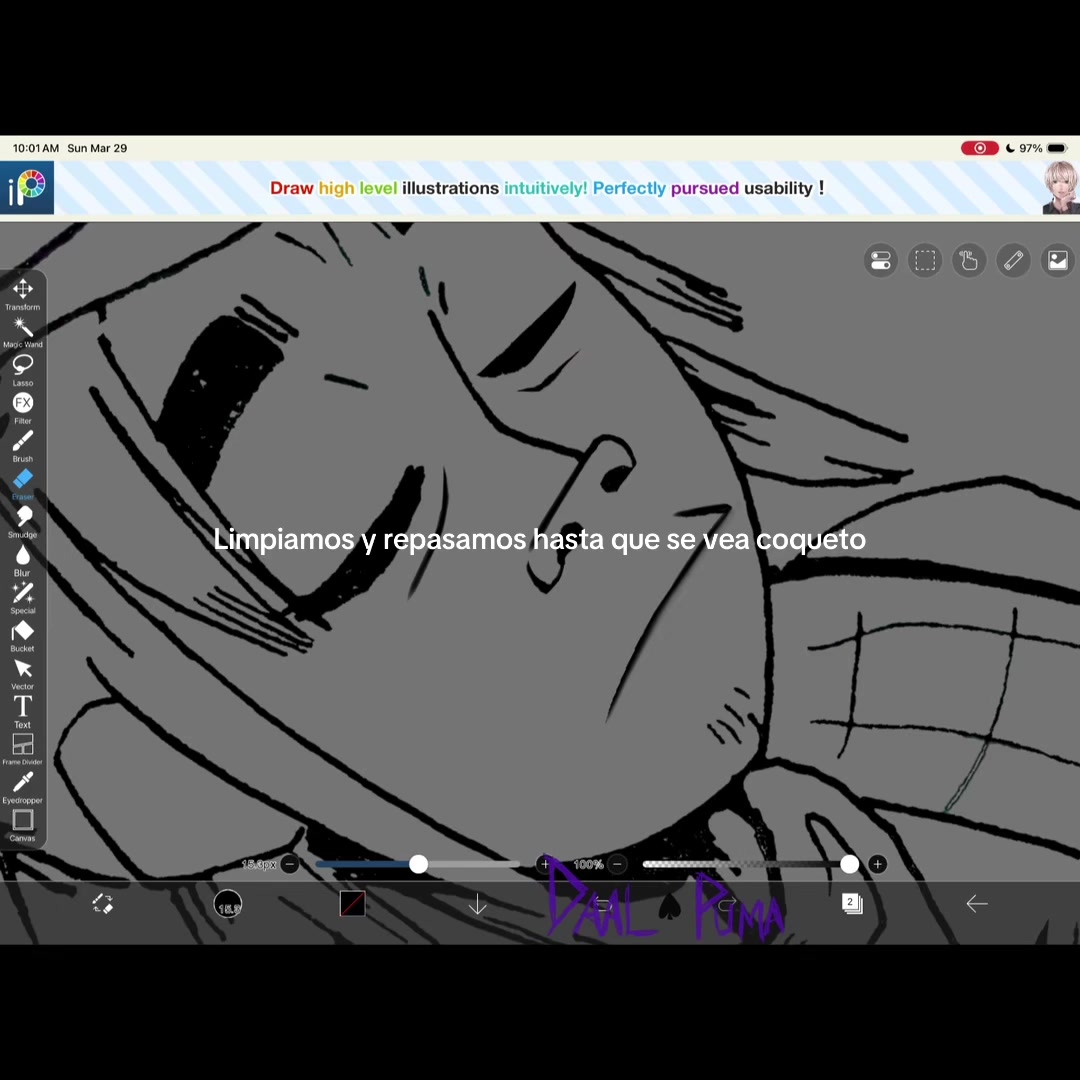The image size is (1080, 1080).
Task: Pick the Smudge tool
Action: (x=23, y=522)
